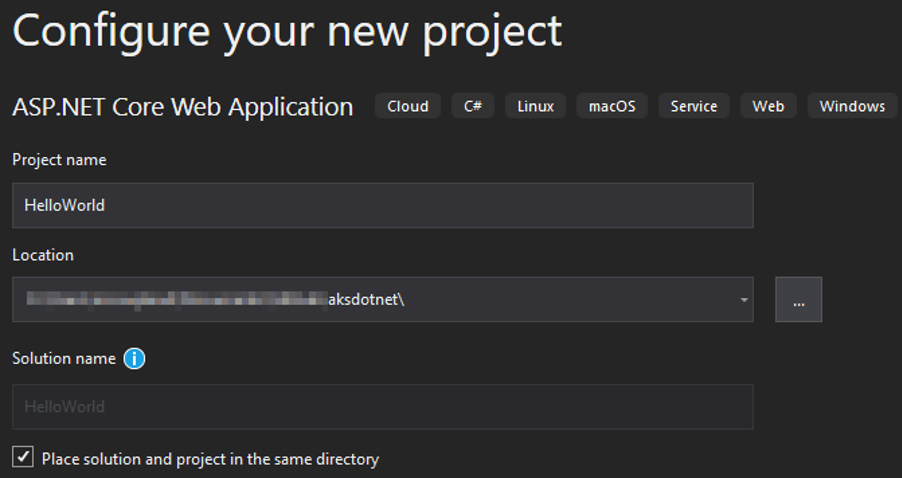Screen dimensions: 902x478
Task: Click the Service tag badge
Action: pos(693,106)
